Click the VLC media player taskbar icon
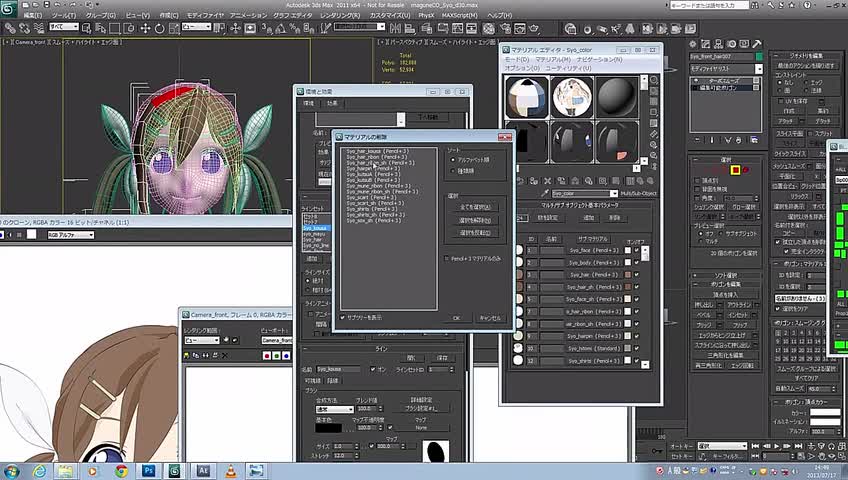 231,469
